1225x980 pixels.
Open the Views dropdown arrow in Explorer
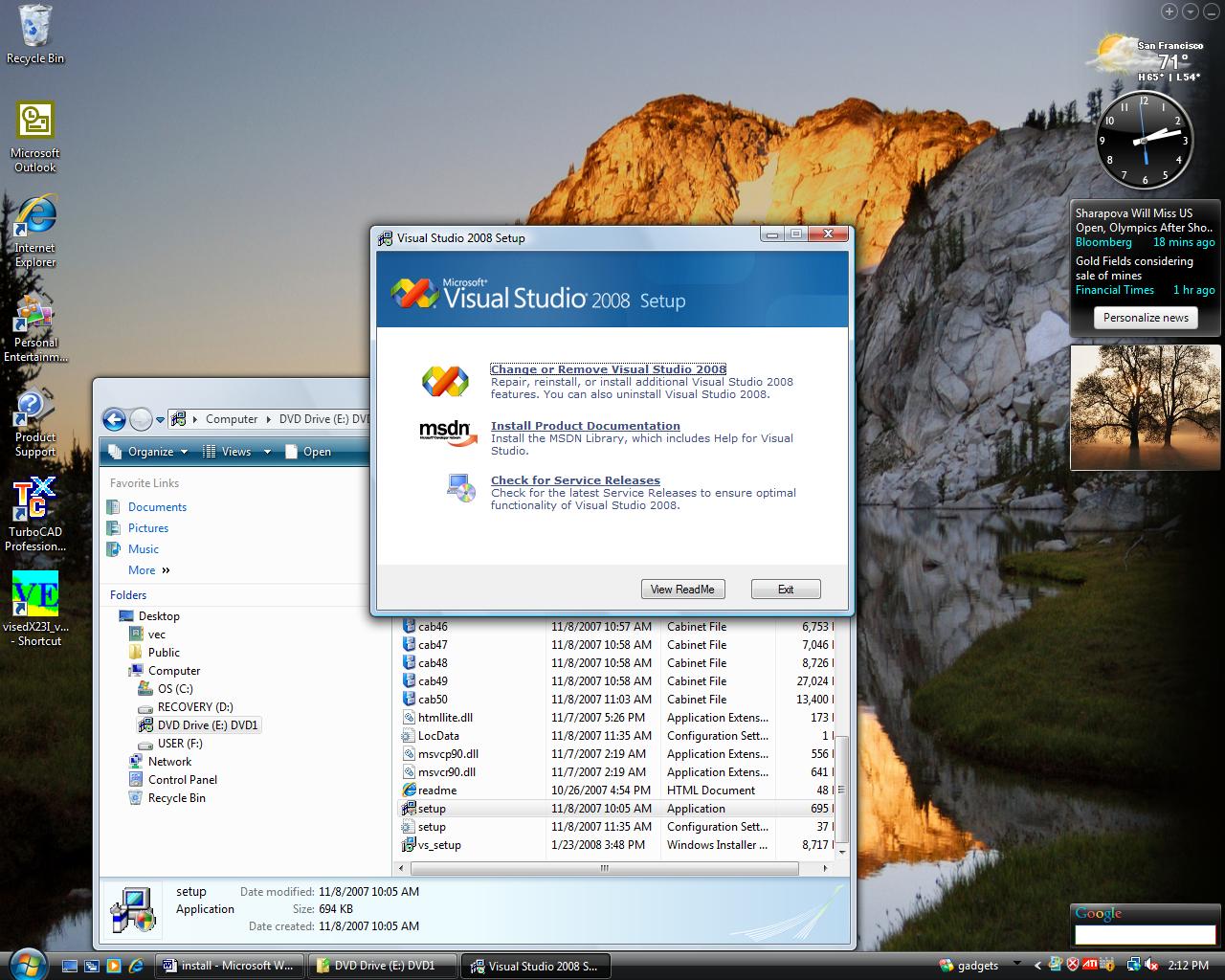point(267,452)
